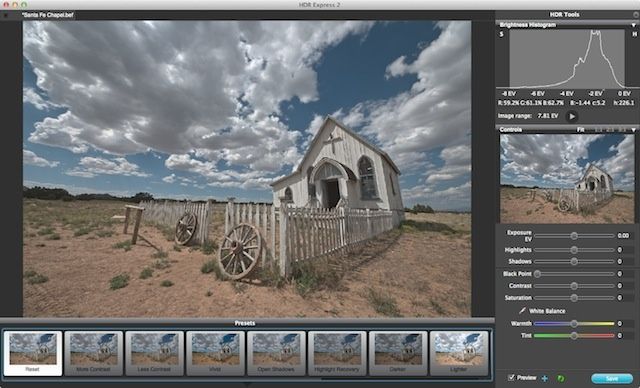Toggle the Preview checkbox

click(x=511, y=377)
